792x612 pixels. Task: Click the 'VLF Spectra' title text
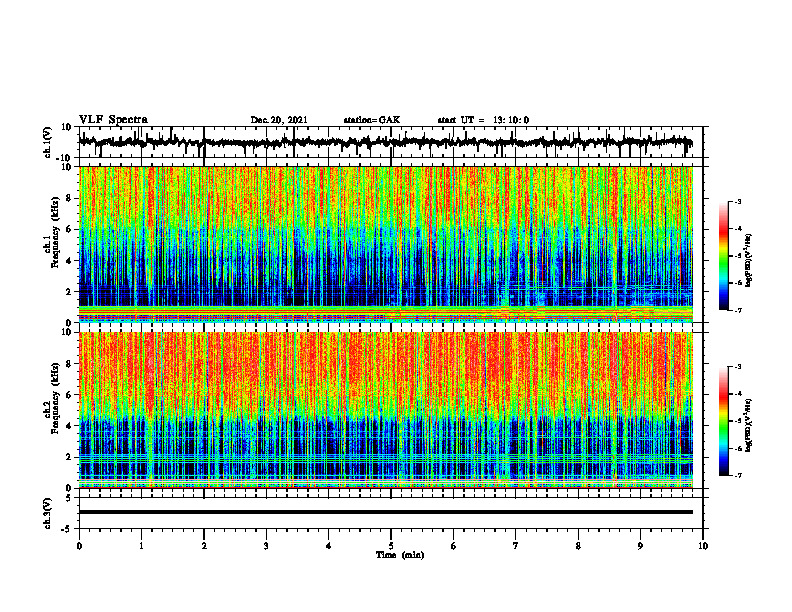[113, 120]
